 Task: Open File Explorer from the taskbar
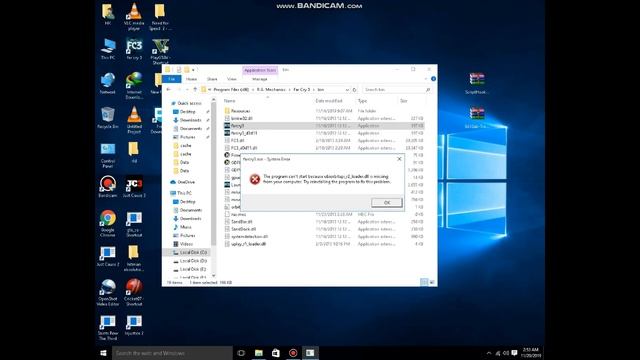click(259, 353)
